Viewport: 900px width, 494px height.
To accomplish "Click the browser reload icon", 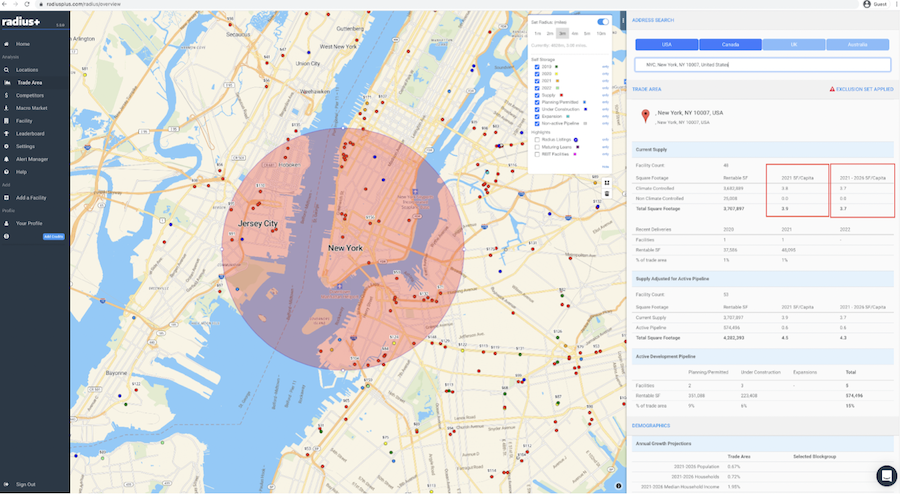I will click(x=27, y=4).
